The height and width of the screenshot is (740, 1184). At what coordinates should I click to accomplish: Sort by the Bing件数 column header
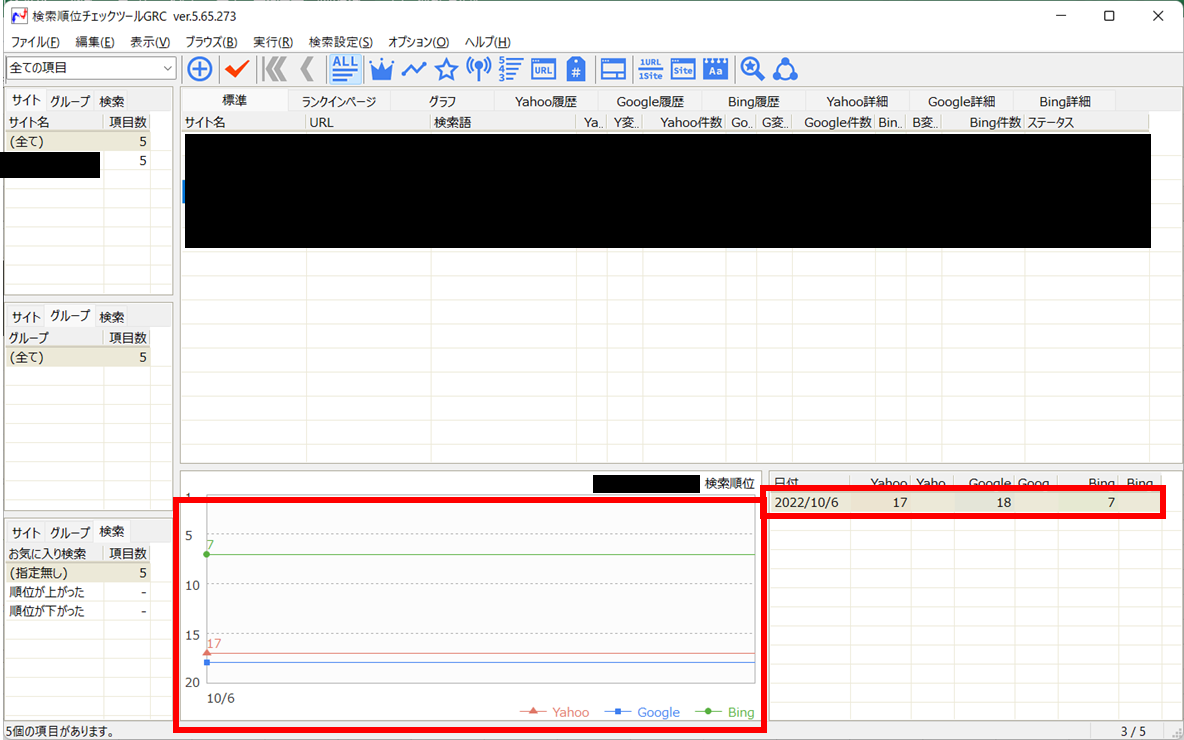coord(983,122)
